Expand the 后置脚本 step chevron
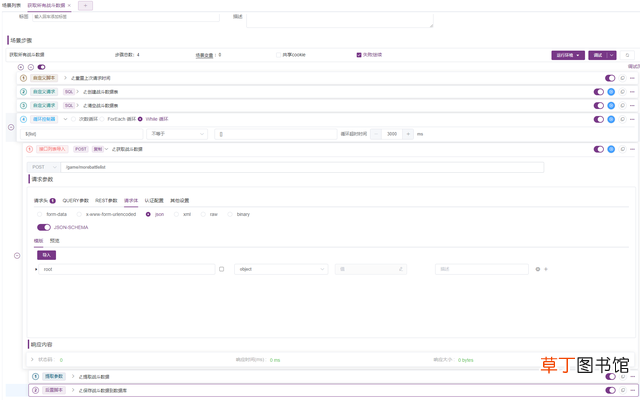Viewport: 640px width, 400px height. click(x=73, y=390)
